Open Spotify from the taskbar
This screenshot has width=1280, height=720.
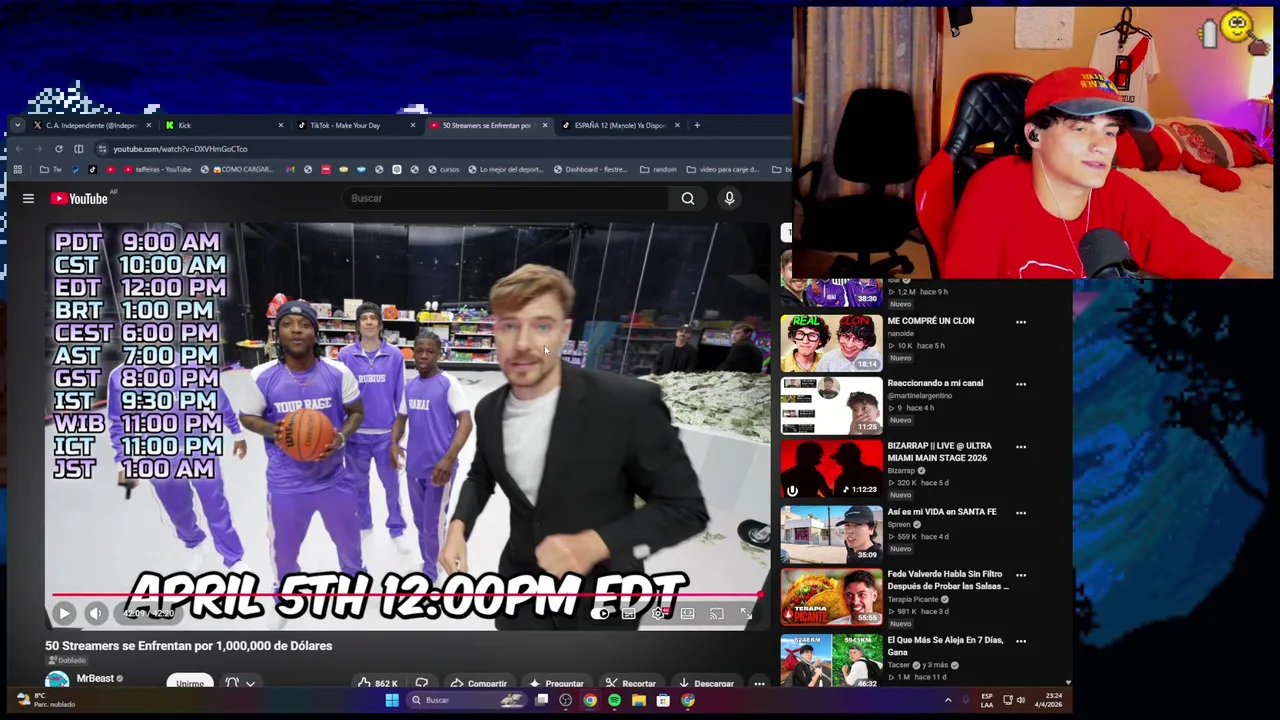tap(614, 700)
